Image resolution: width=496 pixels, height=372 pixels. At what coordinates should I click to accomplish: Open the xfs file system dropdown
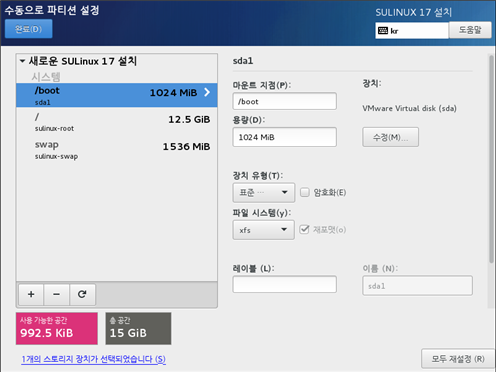[263, 230]
